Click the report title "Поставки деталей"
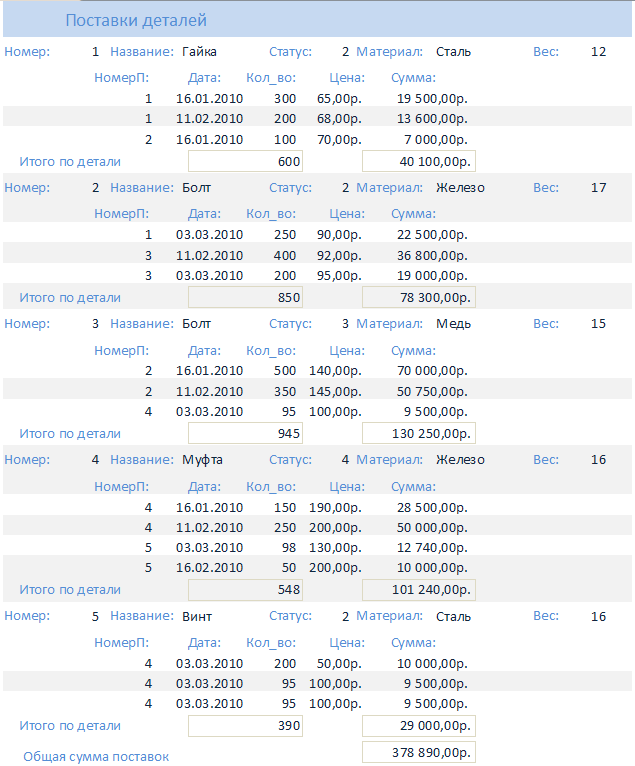635x766 pixels. 136,20
